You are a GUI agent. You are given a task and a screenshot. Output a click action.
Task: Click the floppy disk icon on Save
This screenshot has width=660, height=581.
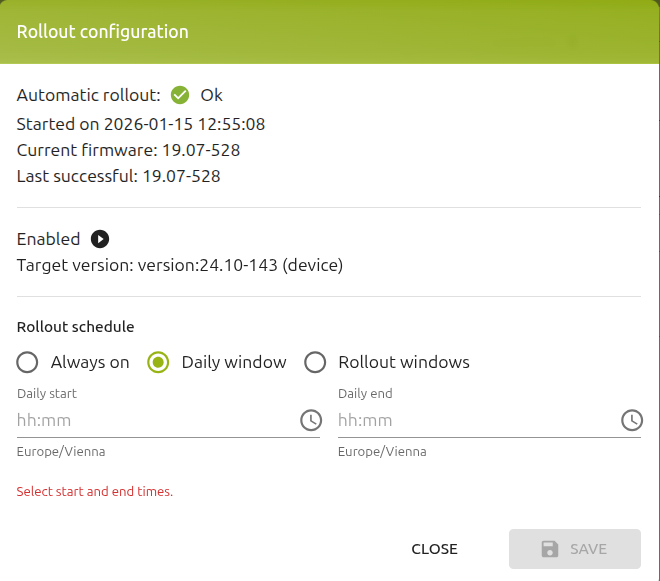(x=550, y=549)
